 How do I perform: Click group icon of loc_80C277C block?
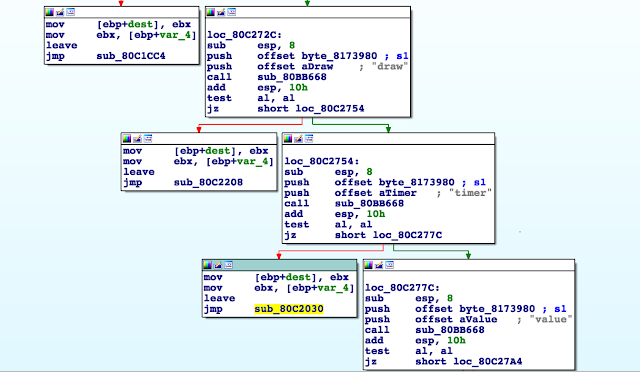tap(389, 265)
